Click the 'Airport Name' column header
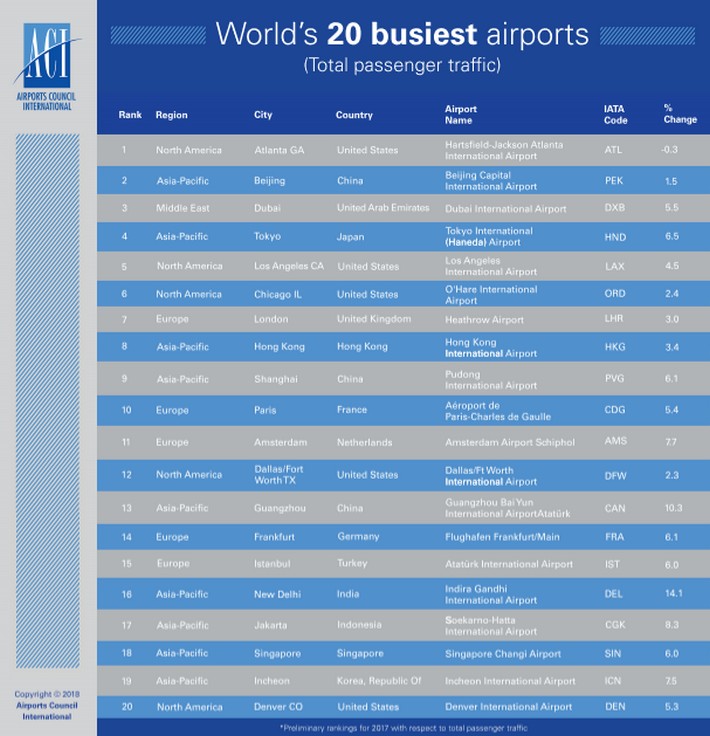Screen dimensions: 710x736 pyautogui.click(x=460, y=115)
